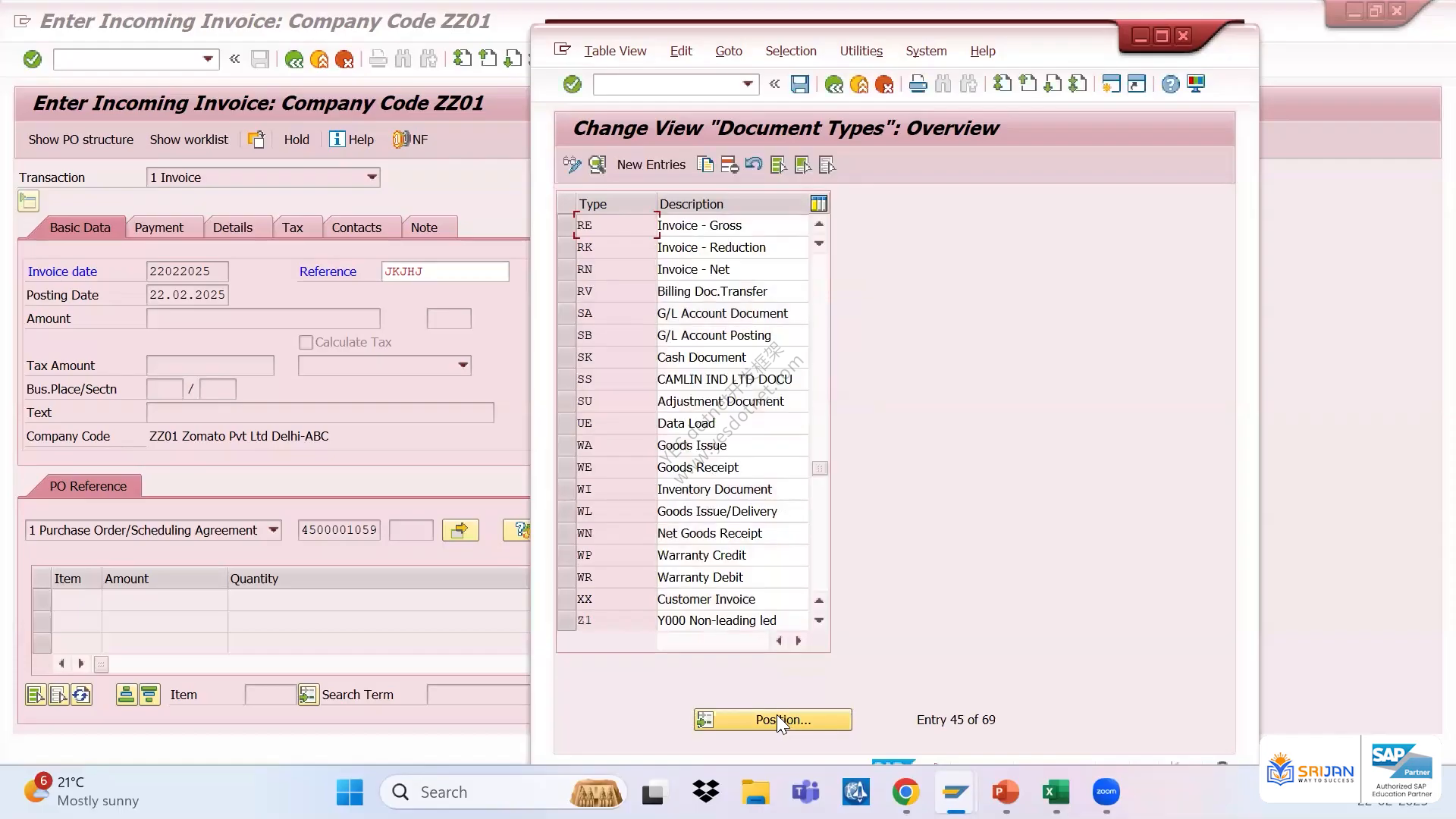Click the Position... button
The height and width of the screenshot is (819, 1456).
click(773, 720)
